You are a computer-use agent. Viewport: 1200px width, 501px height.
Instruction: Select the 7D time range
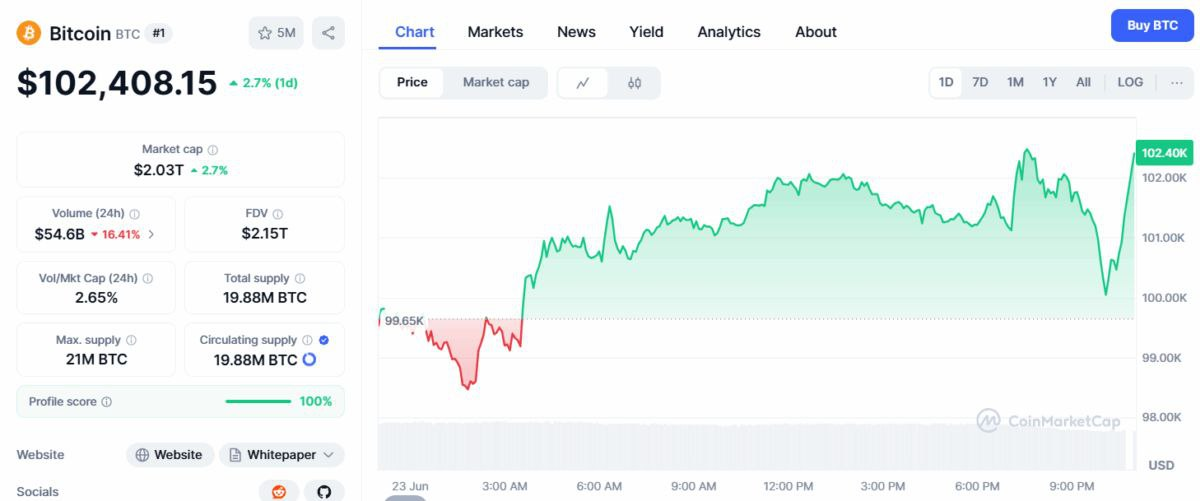[980, 82]
